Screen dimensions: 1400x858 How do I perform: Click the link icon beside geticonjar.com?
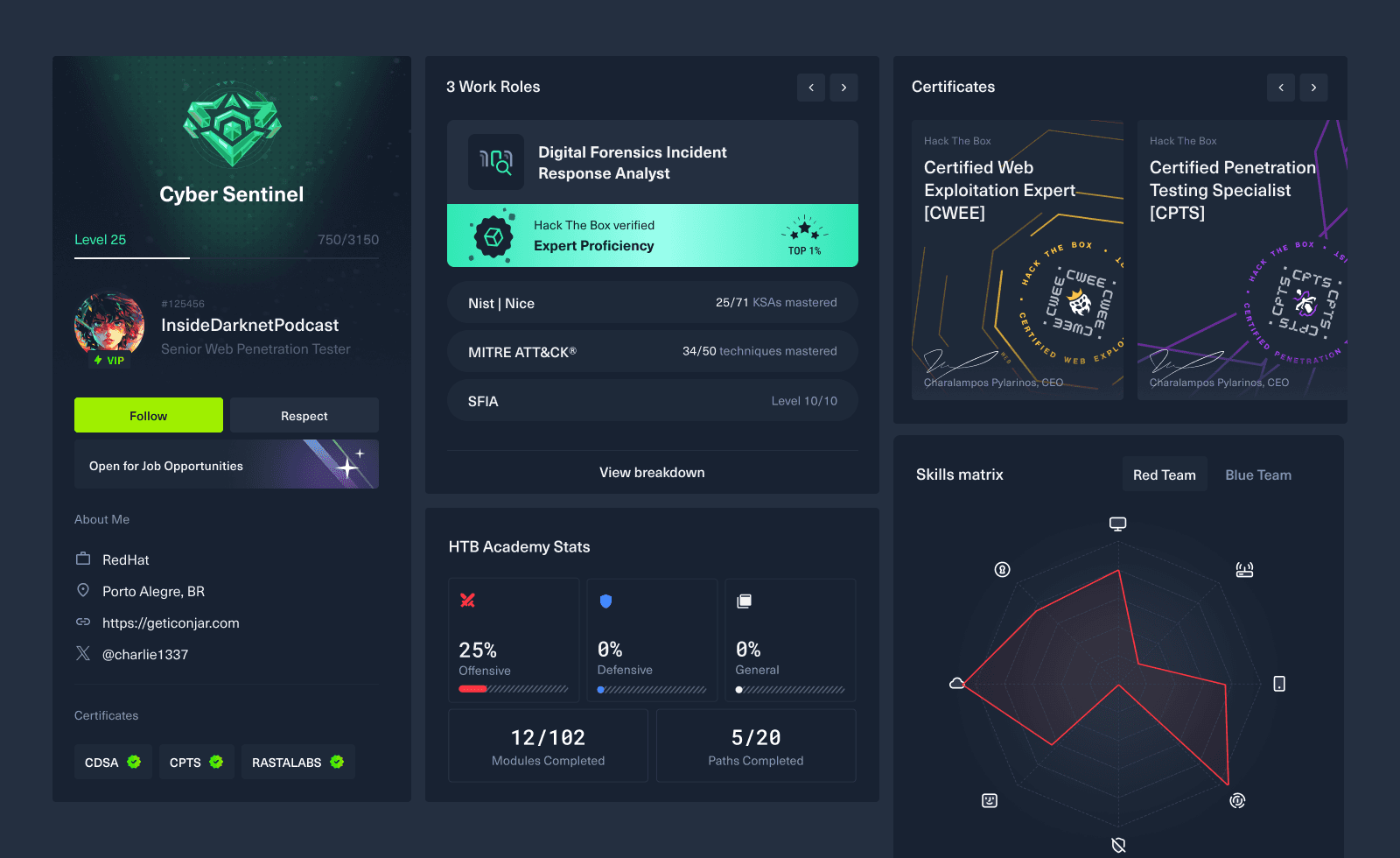point(83,622)
